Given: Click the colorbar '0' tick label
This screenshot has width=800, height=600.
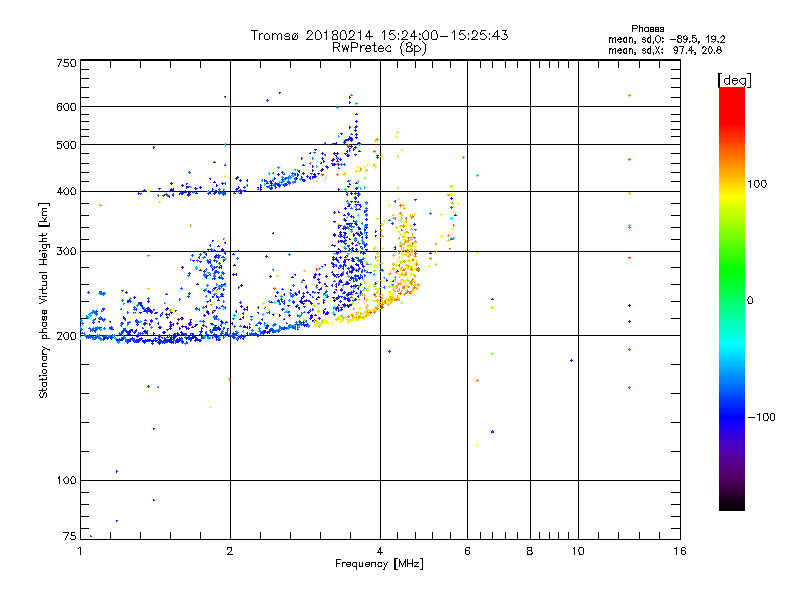Looking at the screenshot, I should (750, 301).
